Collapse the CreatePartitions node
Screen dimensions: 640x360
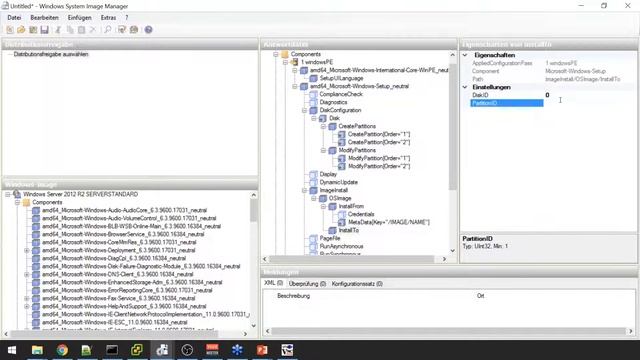coord(323,126)
